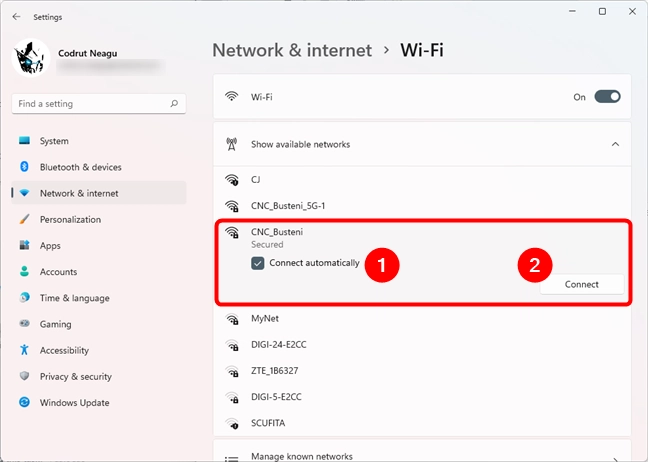Image resolution: width=648 pixels, height=462 pixels.
Task: Click the Wi-Fi icon next to CNC_Busteni
Action: tap(232, 233)
